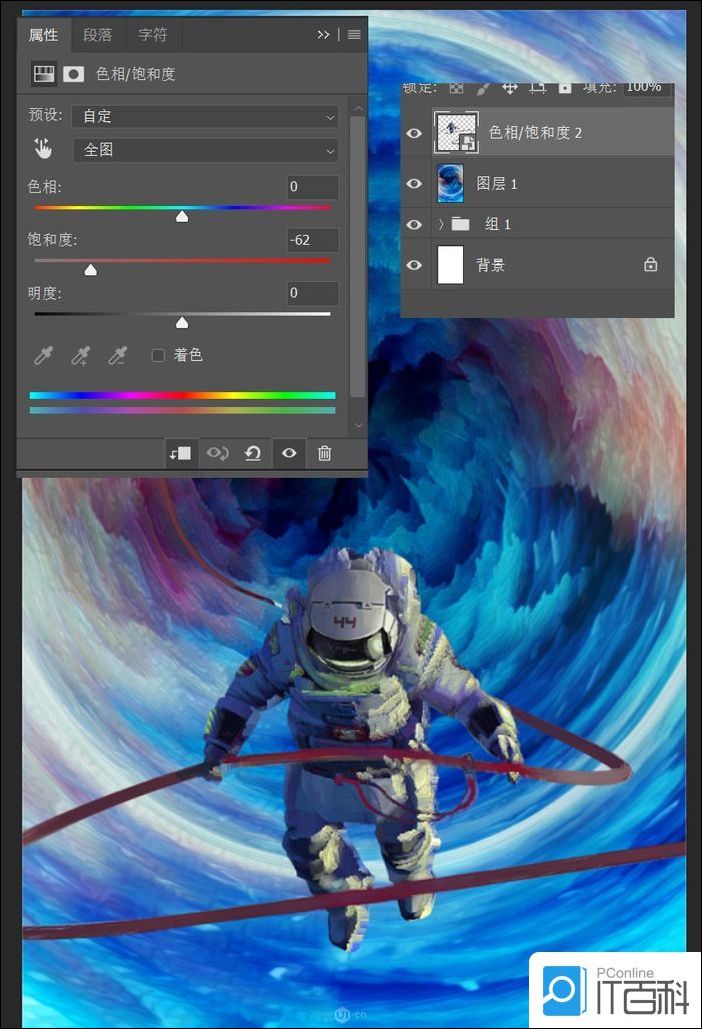Viewport: 702px width, 1029px height.
Task: Click the 明度 slider handle
Action: tap(182, 322)
